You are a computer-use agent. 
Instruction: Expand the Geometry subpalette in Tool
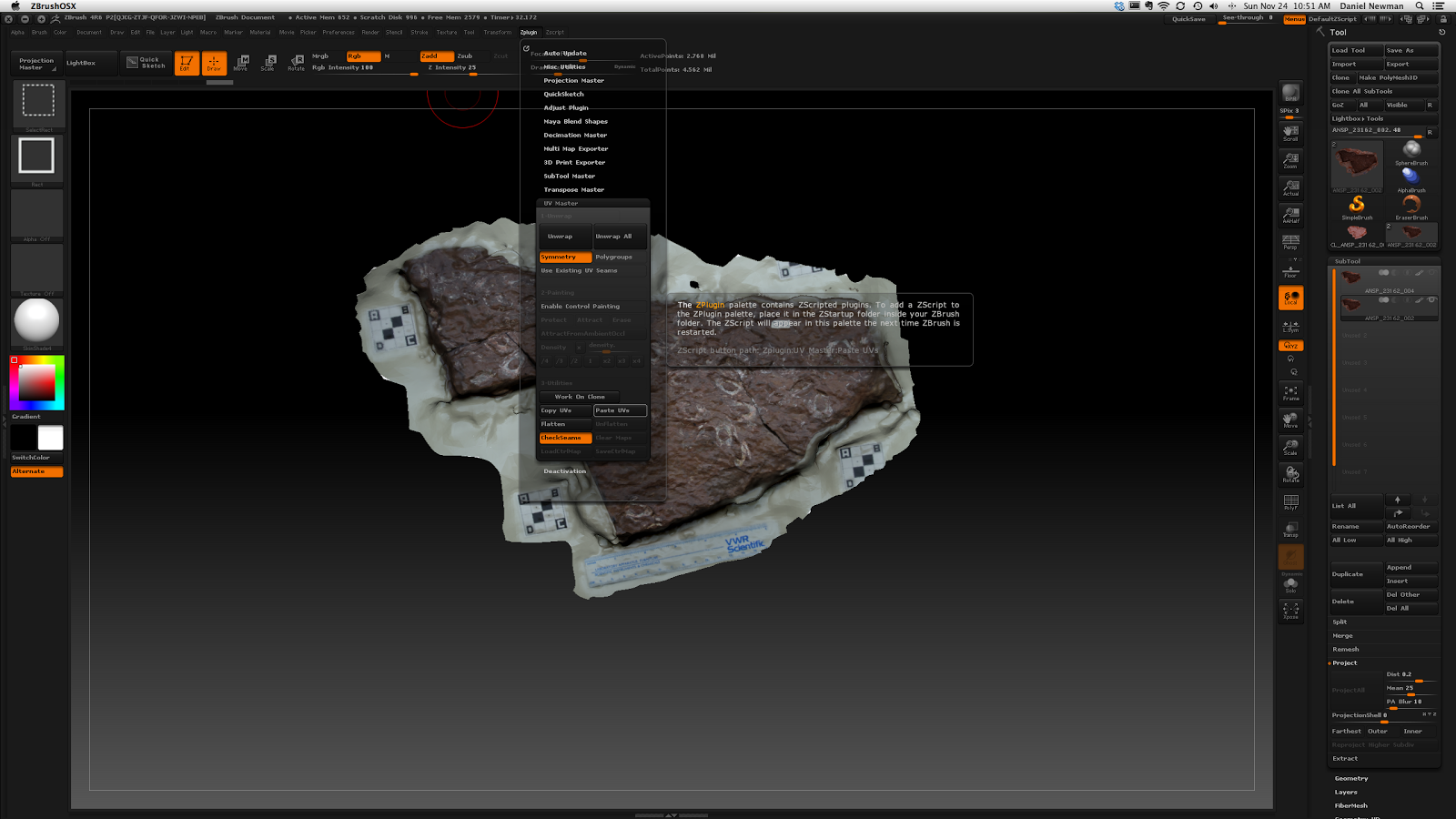click(1351, 779)
